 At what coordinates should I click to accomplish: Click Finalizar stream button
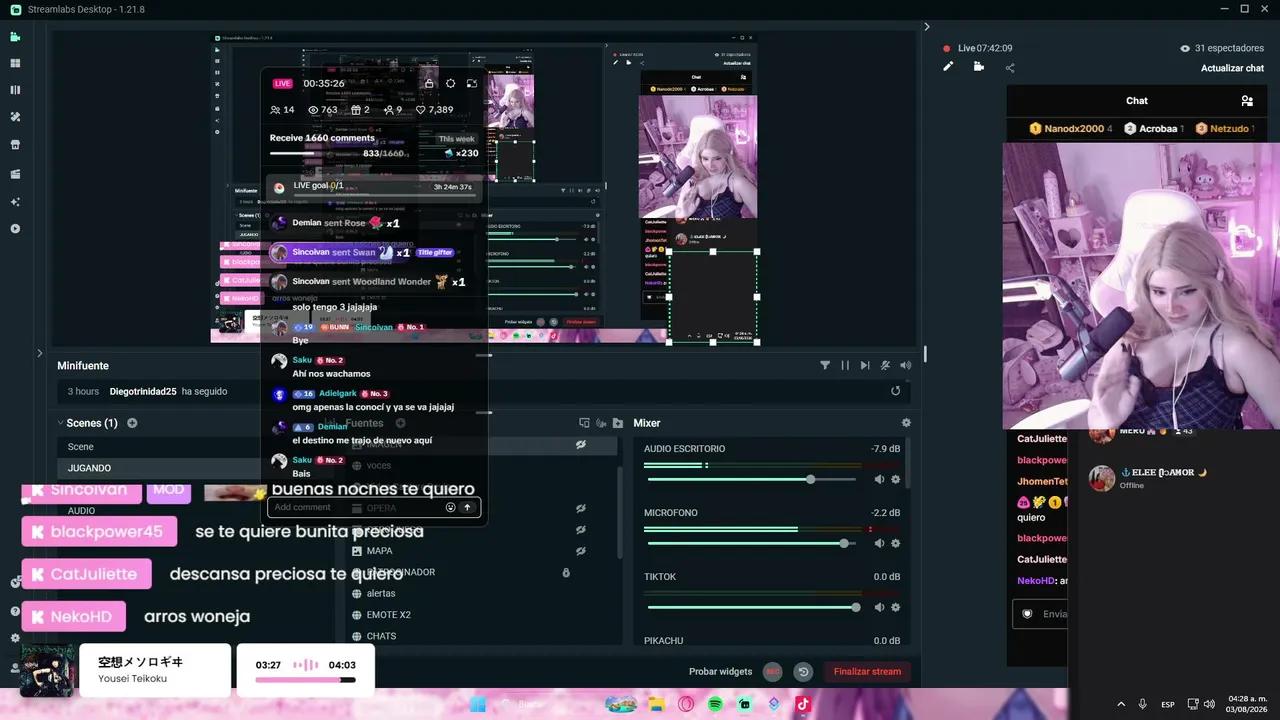coord(867,672)
